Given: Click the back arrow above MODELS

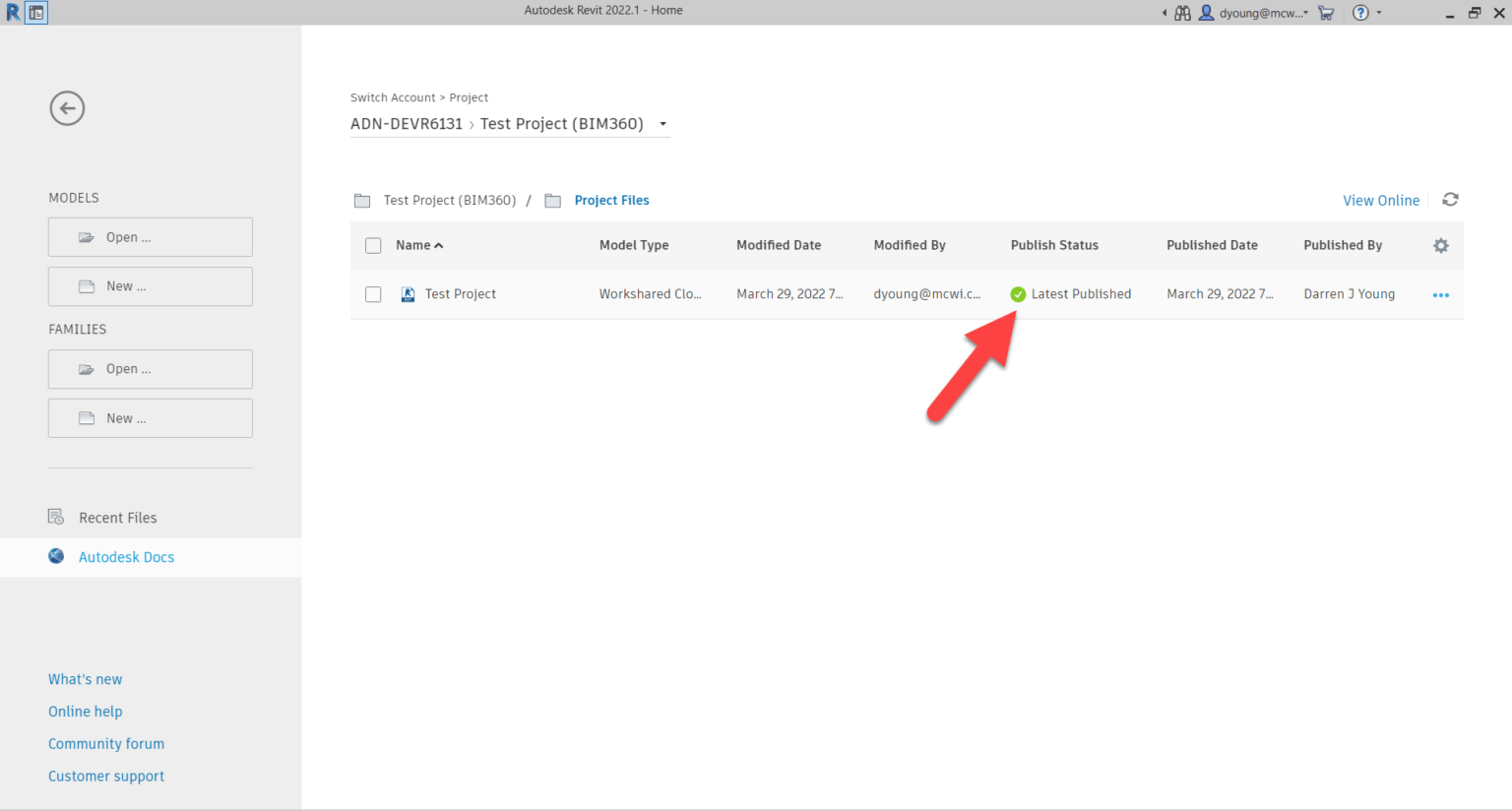Looking at the screenshot, I should coord(67,108).
